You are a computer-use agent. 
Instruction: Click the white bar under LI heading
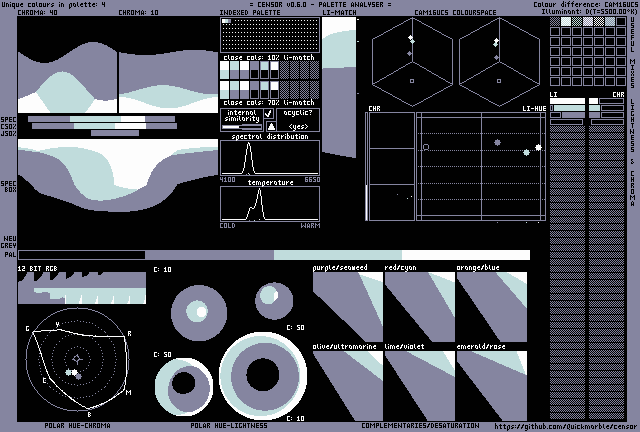567,101
